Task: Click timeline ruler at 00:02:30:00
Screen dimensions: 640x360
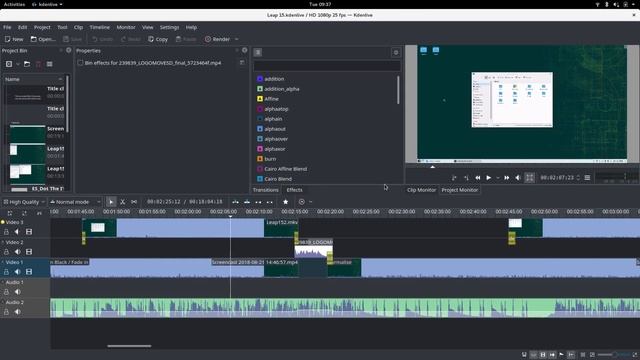Action: [402, 212]
